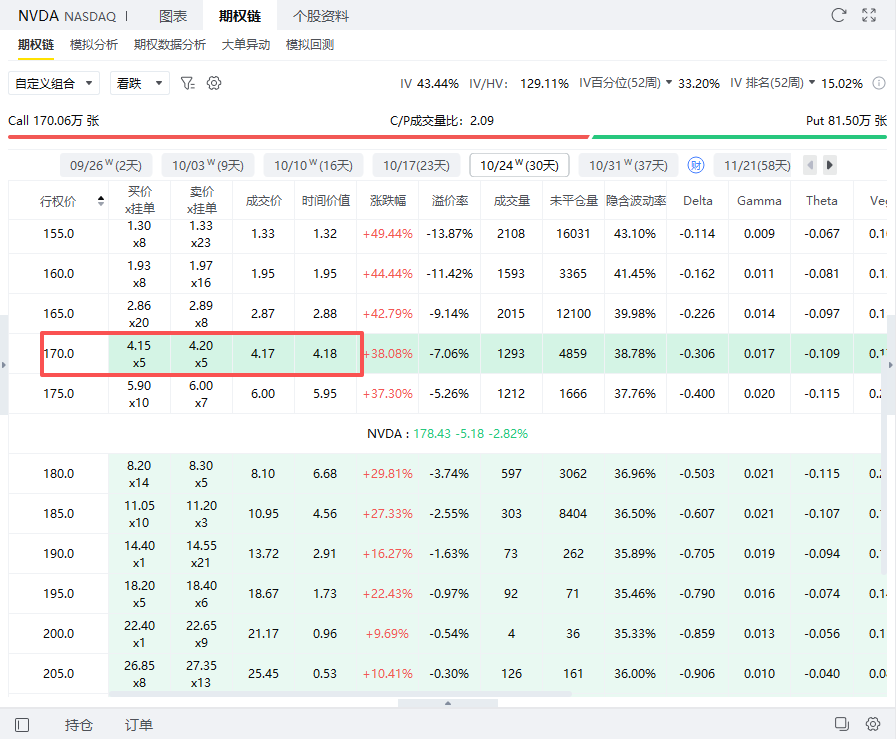Click the red Call volume bar

click(298, 137)
